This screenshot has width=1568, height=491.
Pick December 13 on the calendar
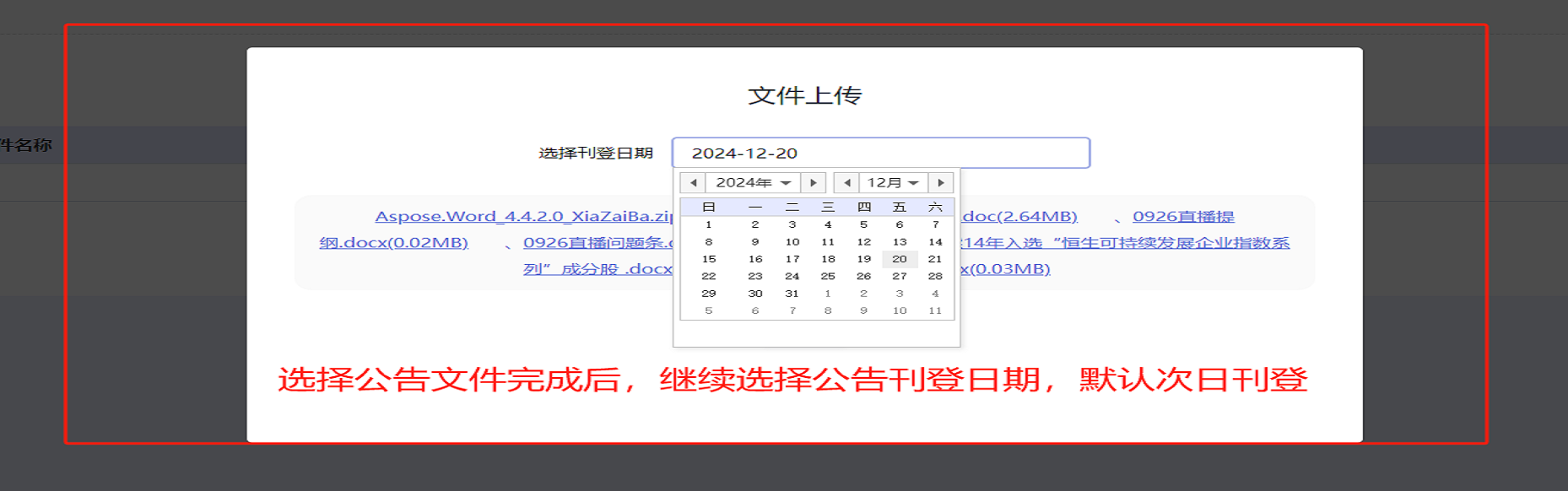click(900, 242)
